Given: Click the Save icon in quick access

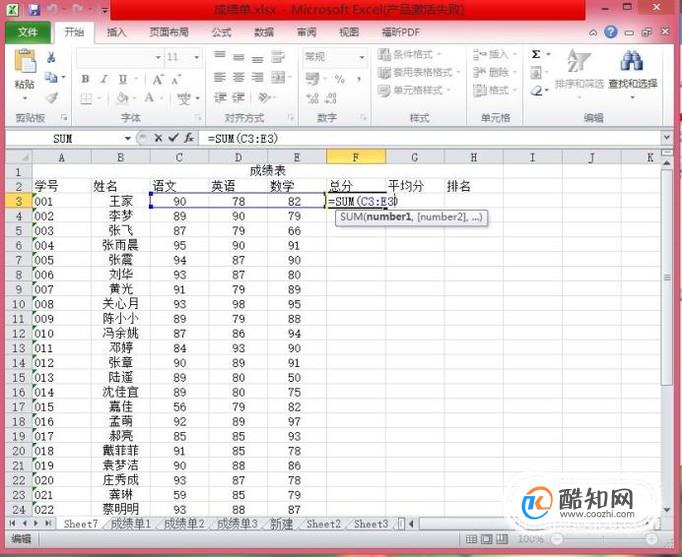Looking at the screenshot, I should pos(34,9).
